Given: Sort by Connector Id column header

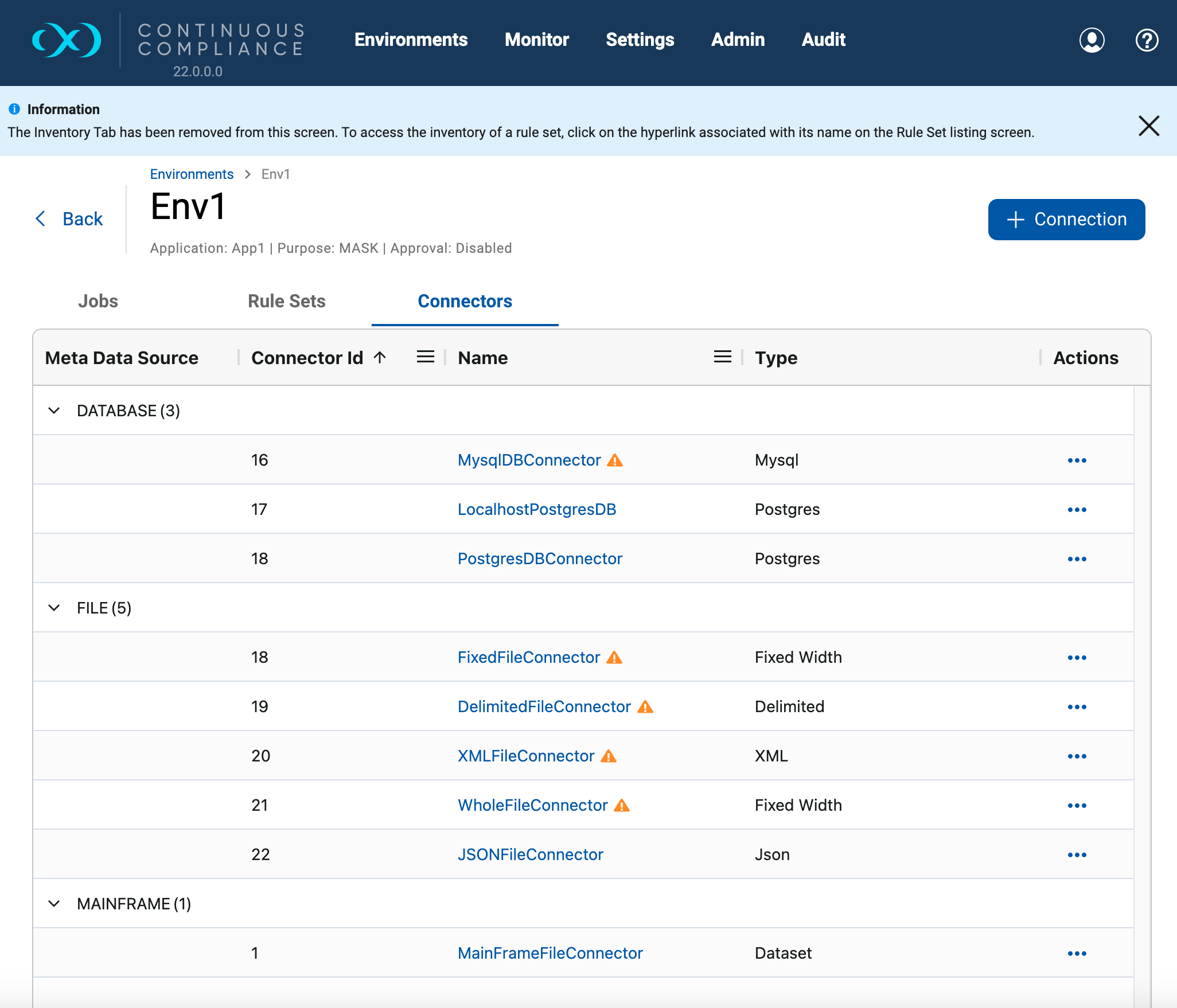Looking at the screenshot, I should (x=307, y=358).
